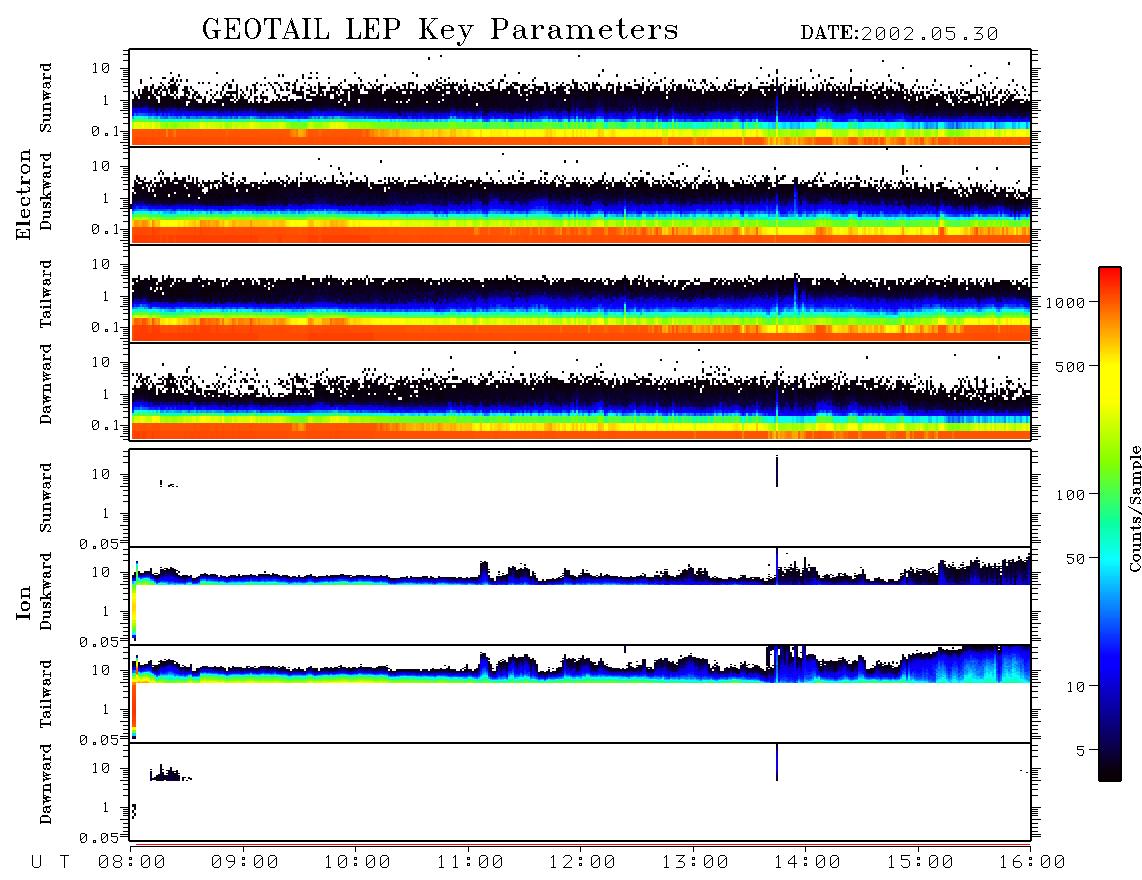Click the '500' color bar tick value

tap(1071, 366)
